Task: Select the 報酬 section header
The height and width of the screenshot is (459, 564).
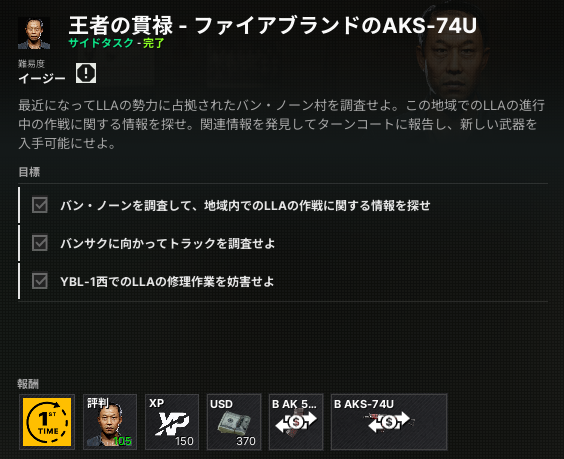Action: click(28, 384)
